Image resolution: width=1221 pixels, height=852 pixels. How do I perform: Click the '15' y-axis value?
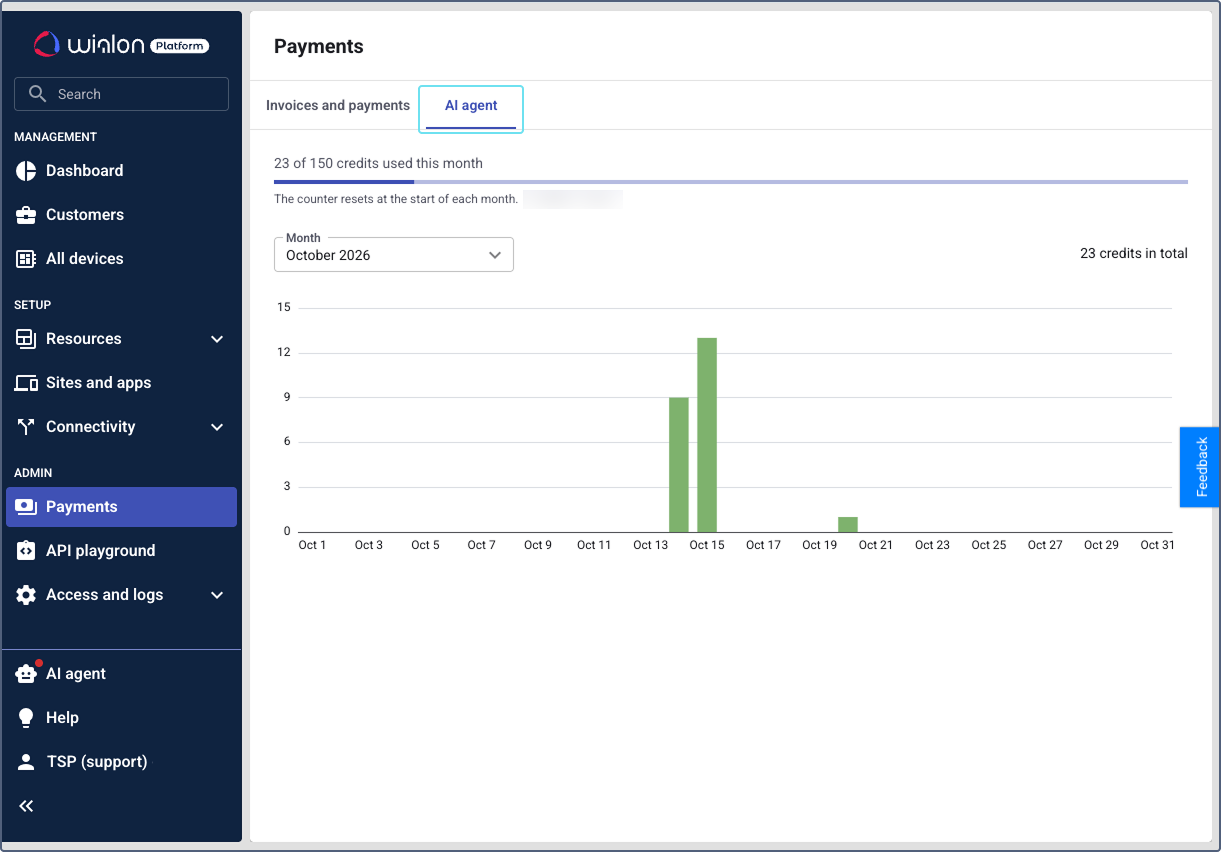pos(284,307)
